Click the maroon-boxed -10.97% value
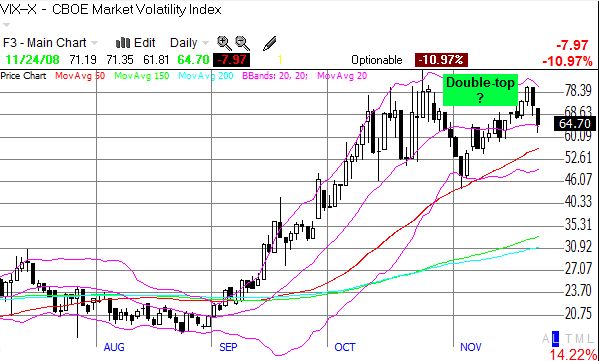The height and width of the screenshot is (361, 599). [x=441, y=60]
